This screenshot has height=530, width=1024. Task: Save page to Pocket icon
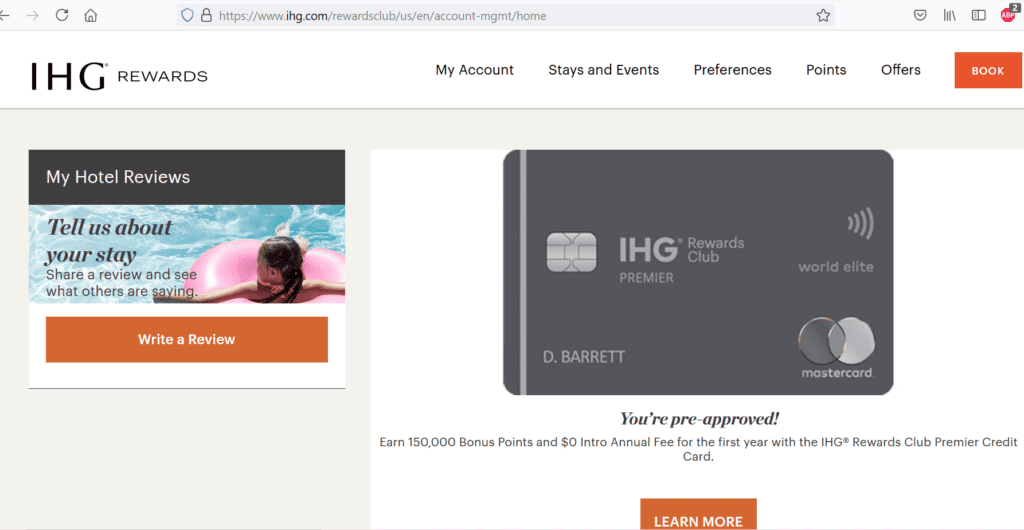920,16
